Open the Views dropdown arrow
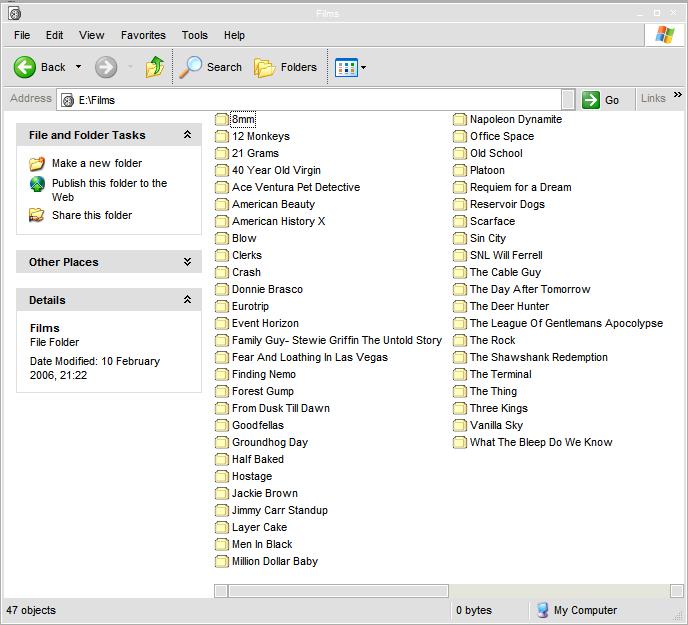Viewport: 688px width, 625px height. (363, 68)
